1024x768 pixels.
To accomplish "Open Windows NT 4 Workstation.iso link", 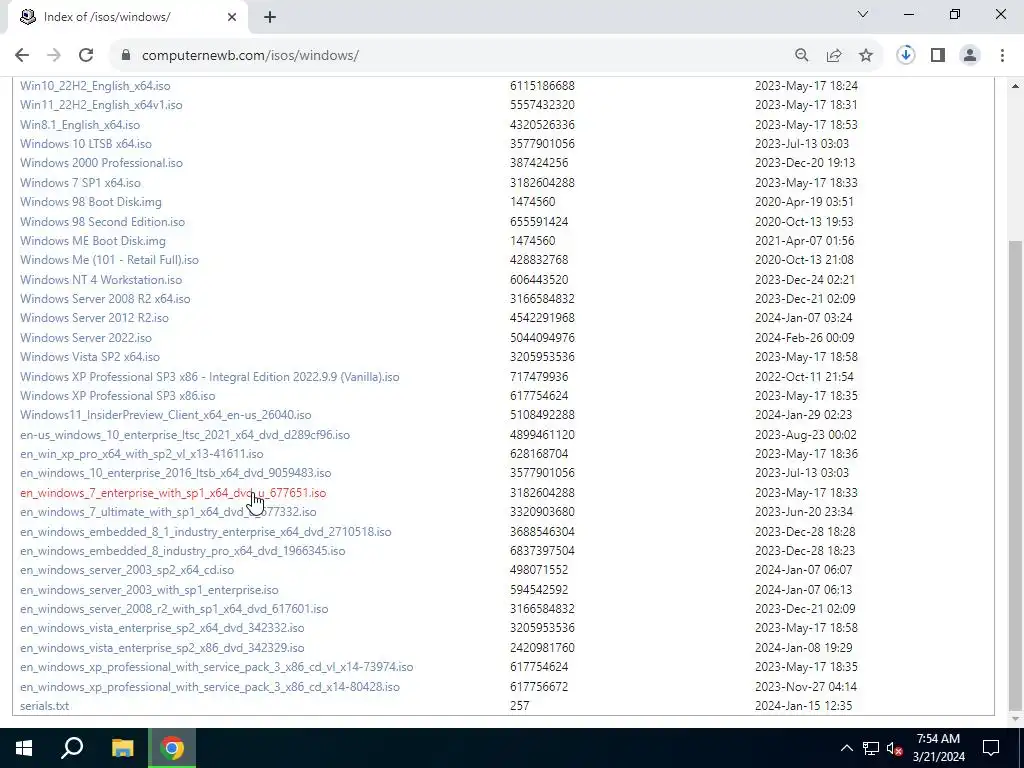I will point(101,280).
